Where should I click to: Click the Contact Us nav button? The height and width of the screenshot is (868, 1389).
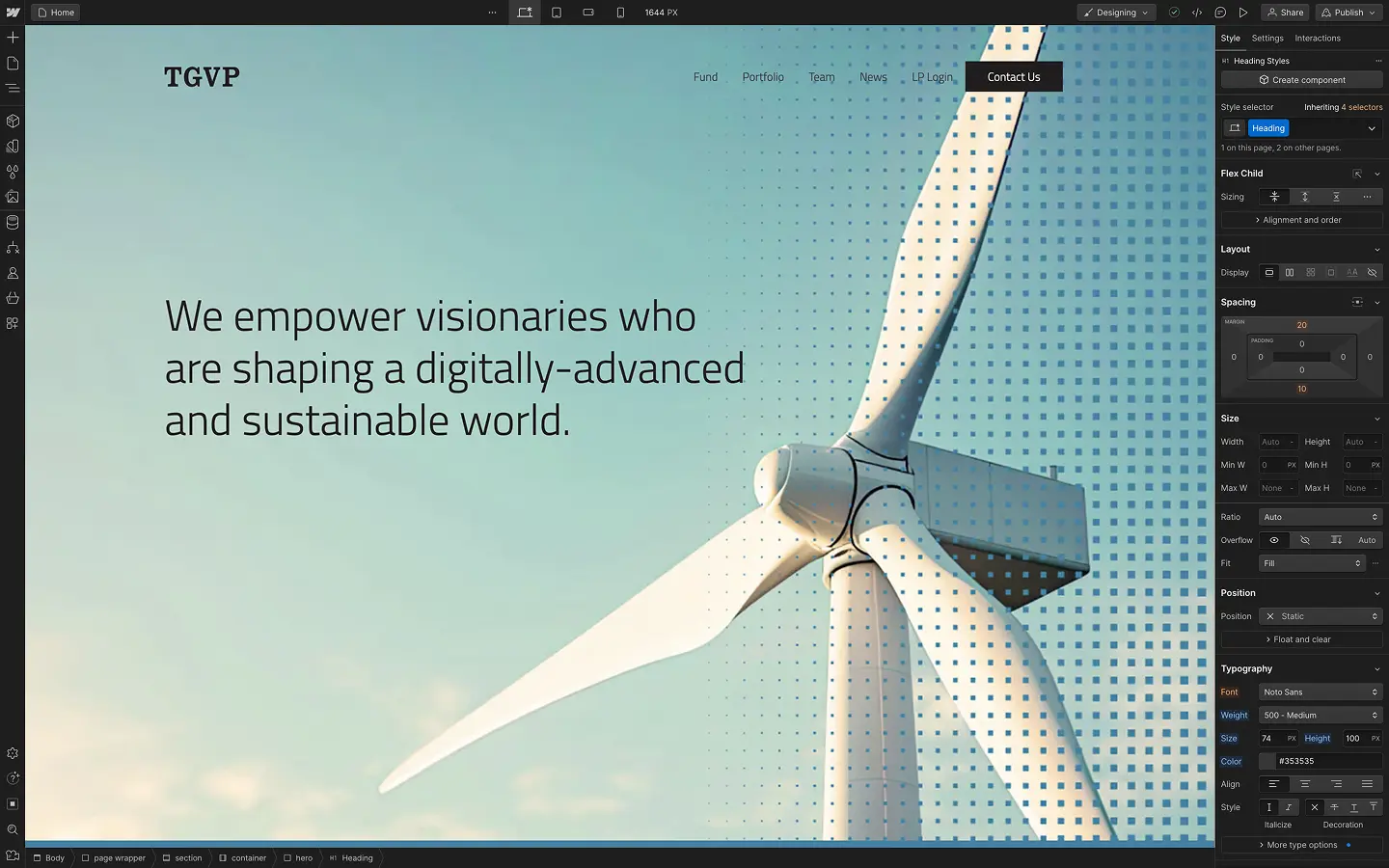[x=1014, y=77]
